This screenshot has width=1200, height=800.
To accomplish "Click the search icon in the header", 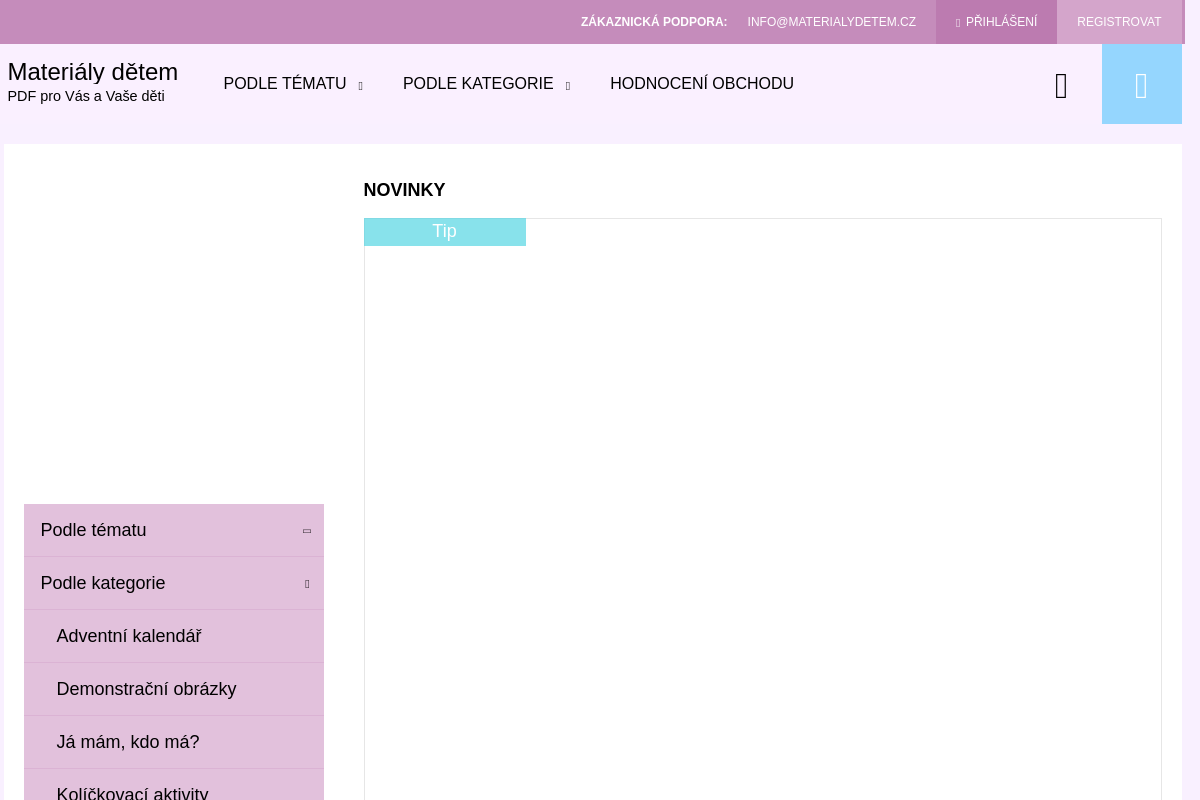I will click(1061, 86).
